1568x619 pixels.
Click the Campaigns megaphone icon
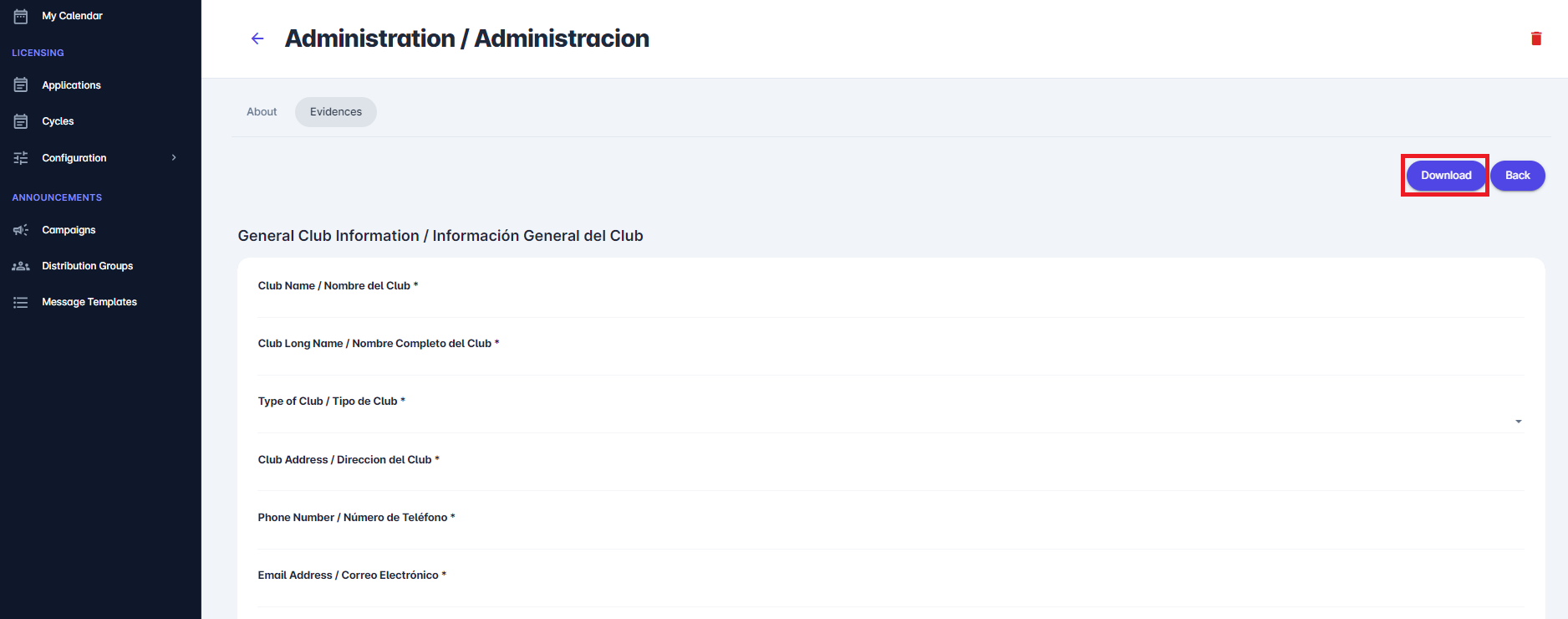[21, 230]
